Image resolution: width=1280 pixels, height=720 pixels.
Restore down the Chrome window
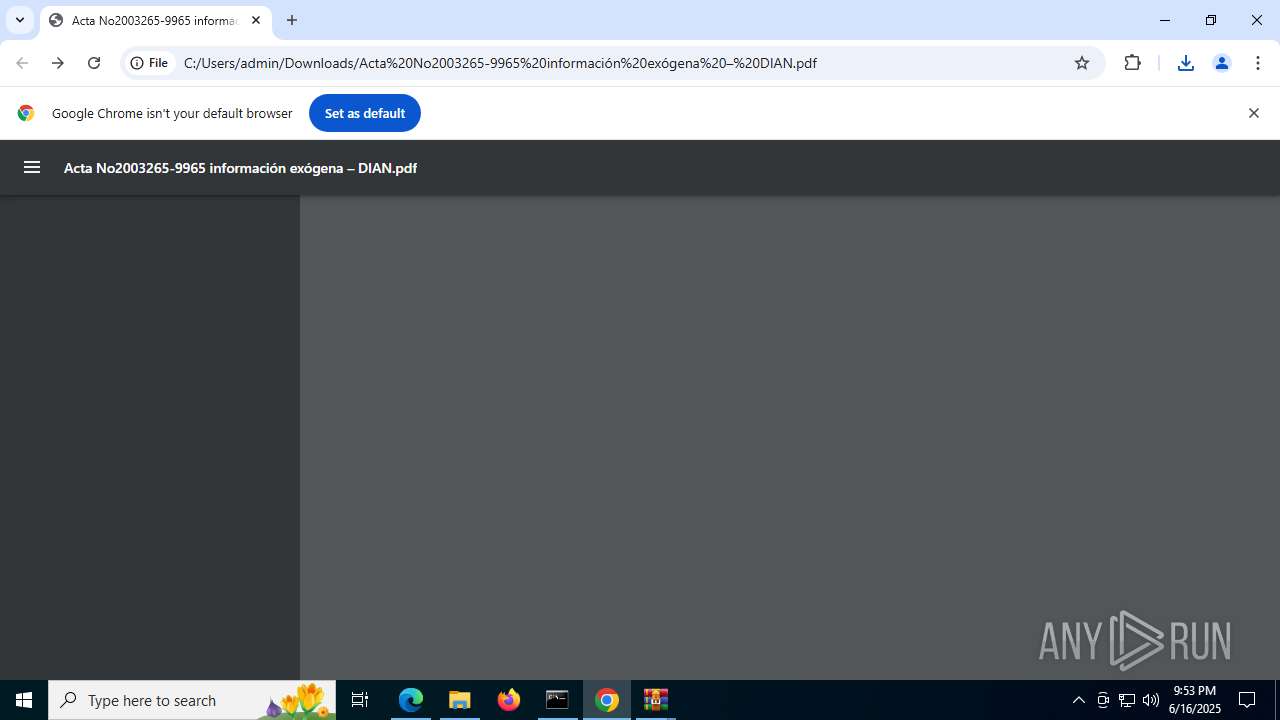pyautogui.click(x=1211, y=20)
